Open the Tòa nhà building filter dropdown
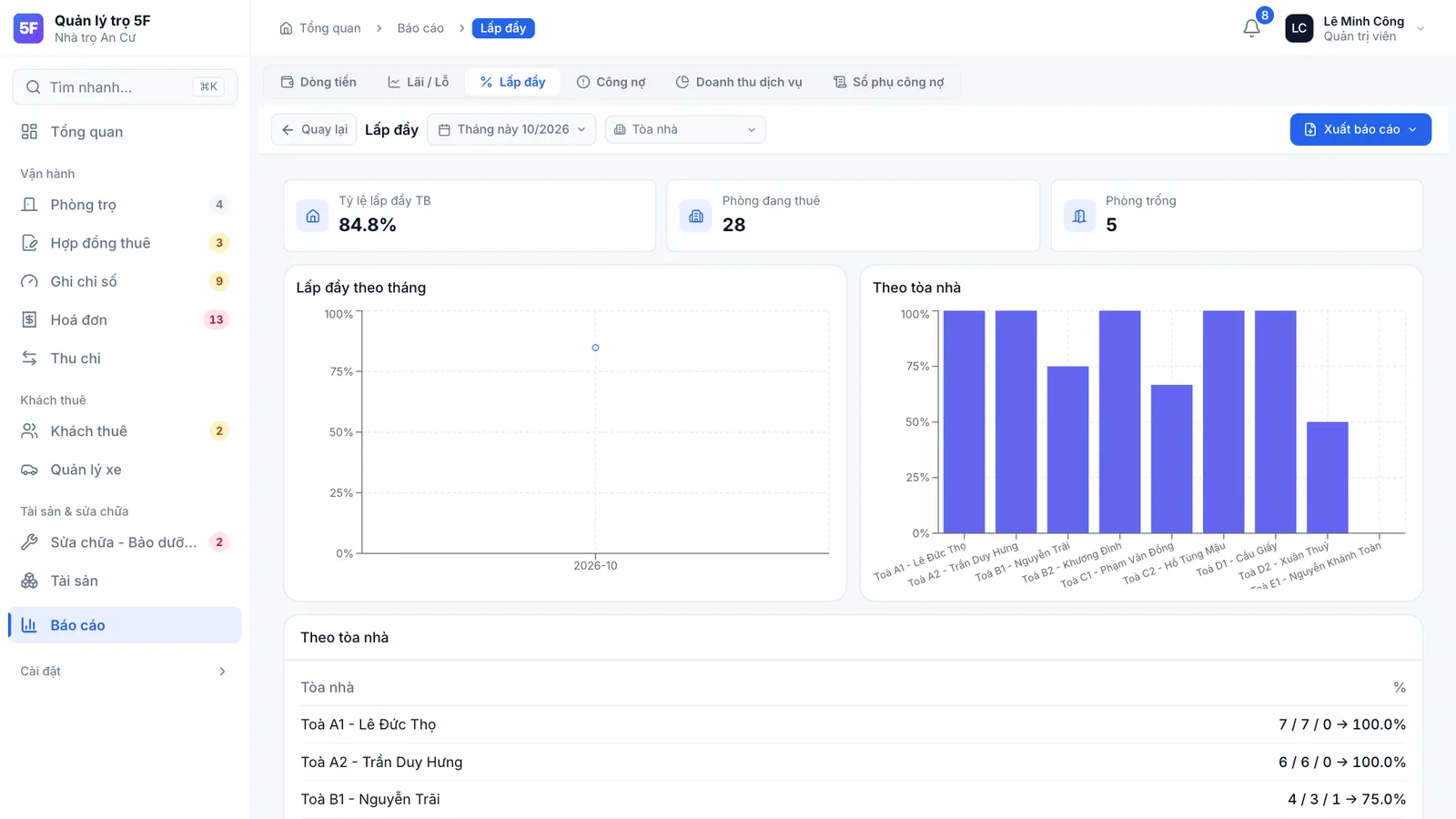Viewport: 1456px width, 819px height. click(685, 129)
